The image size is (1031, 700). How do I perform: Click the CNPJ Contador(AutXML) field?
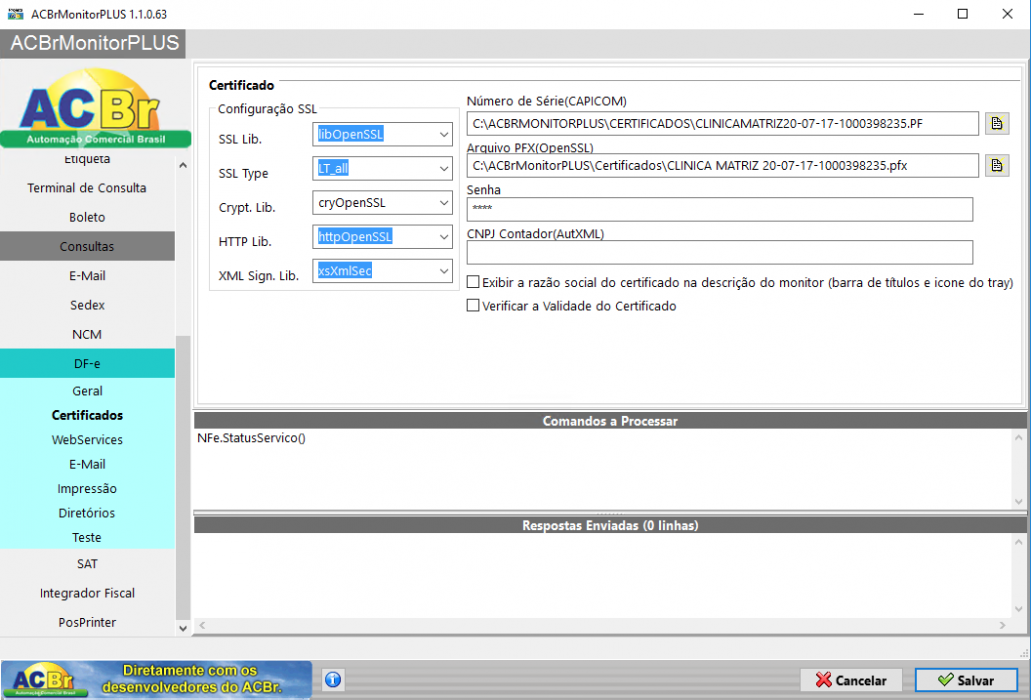point(720,252)
